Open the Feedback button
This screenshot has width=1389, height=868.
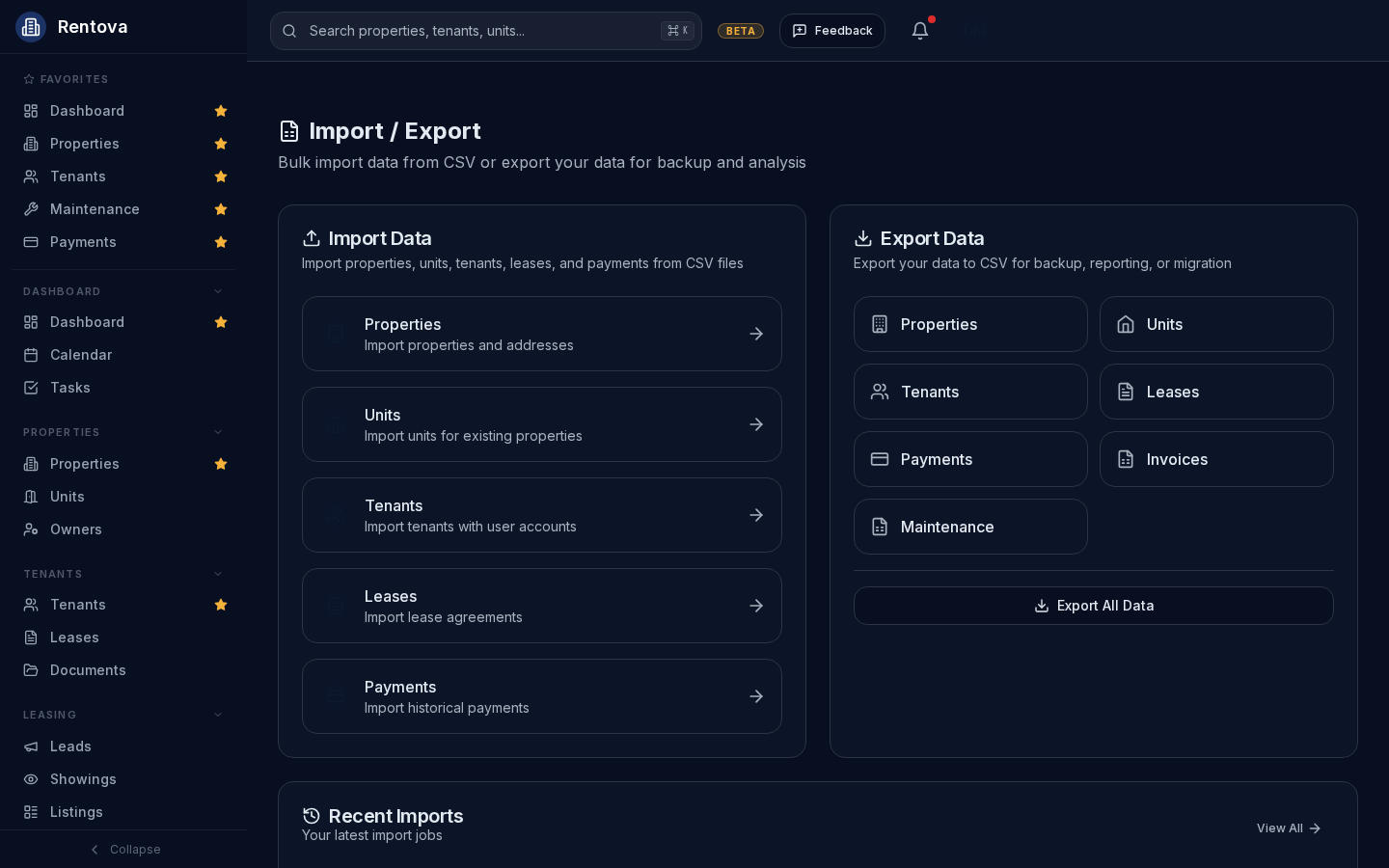coord(832,31)
